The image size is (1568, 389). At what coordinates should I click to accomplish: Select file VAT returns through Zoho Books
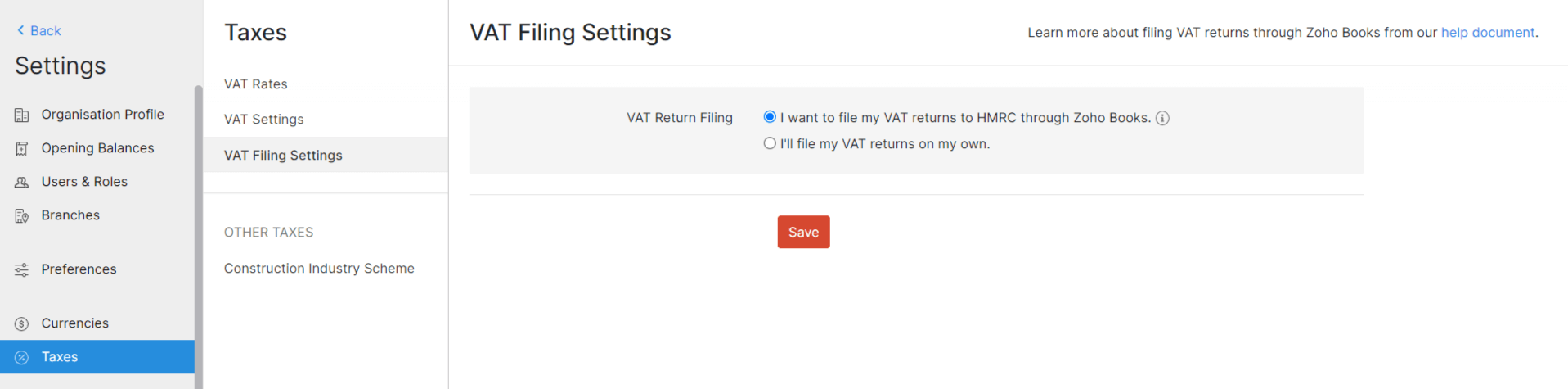[770, 117]
